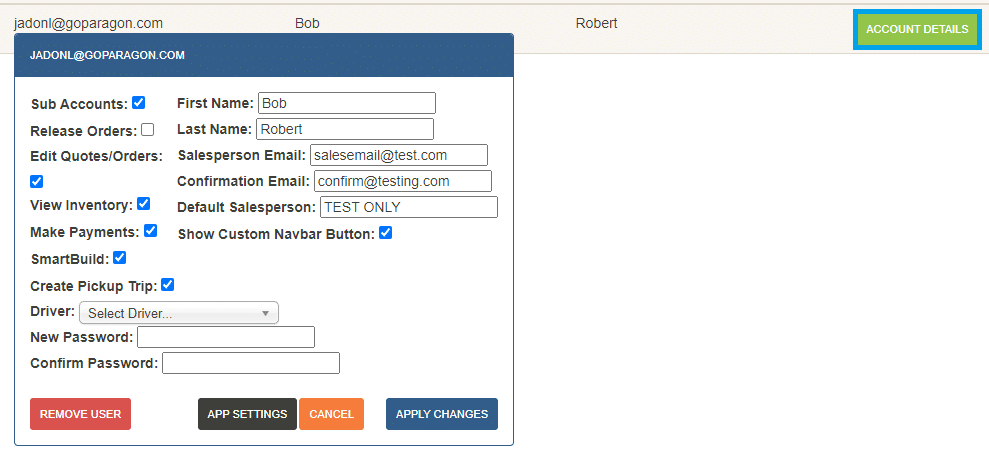The height and width of the screenshot is (453, 989).
Task: Select the Default Salesperson field
Action: (408, 207)
